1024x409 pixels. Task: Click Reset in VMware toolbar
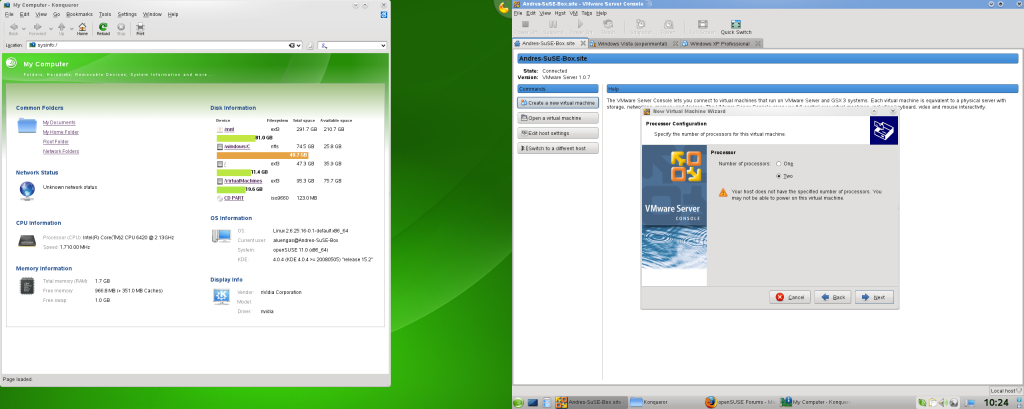(x=608, y=27)
